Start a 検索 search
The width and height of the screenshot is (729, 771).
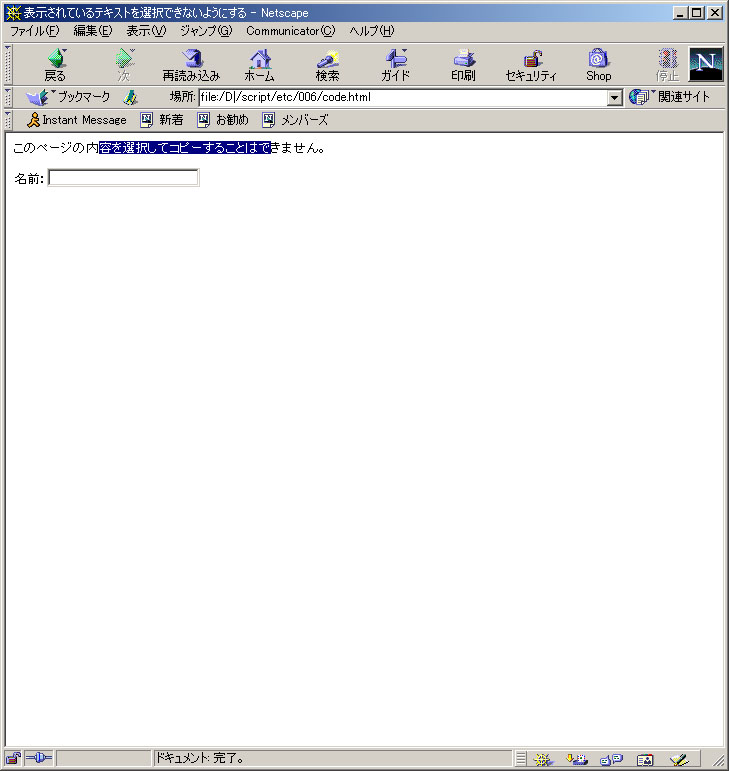[327, 65]
